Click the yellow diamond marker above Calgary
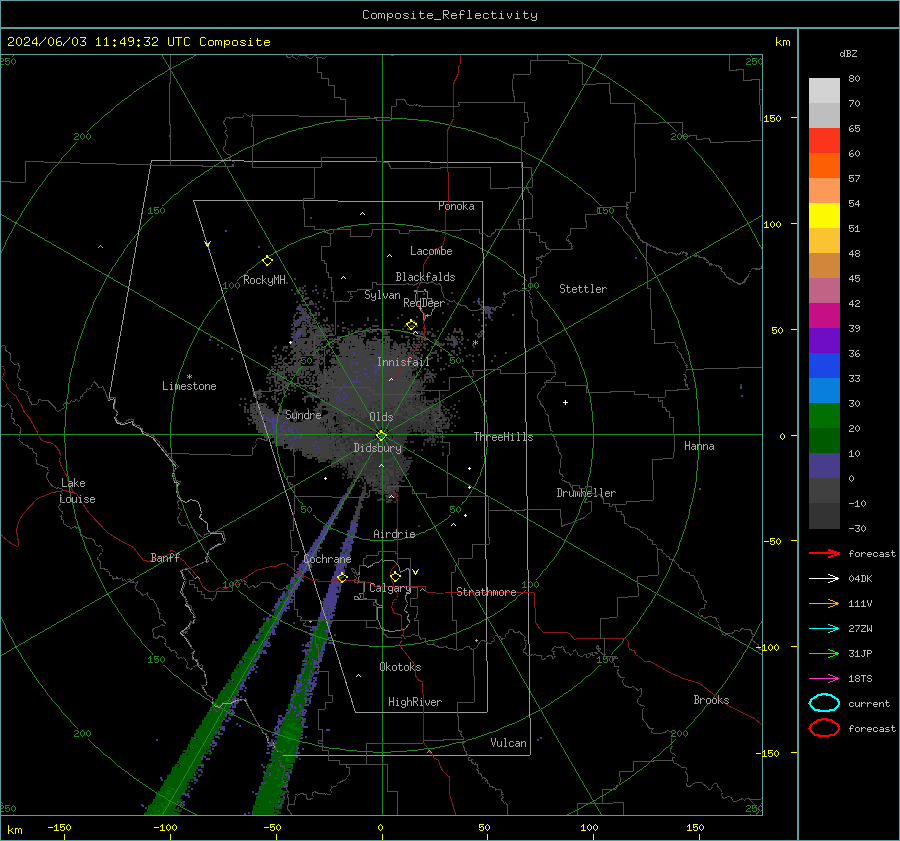Viewport: 900px width, 841px height. pos(395,576)
